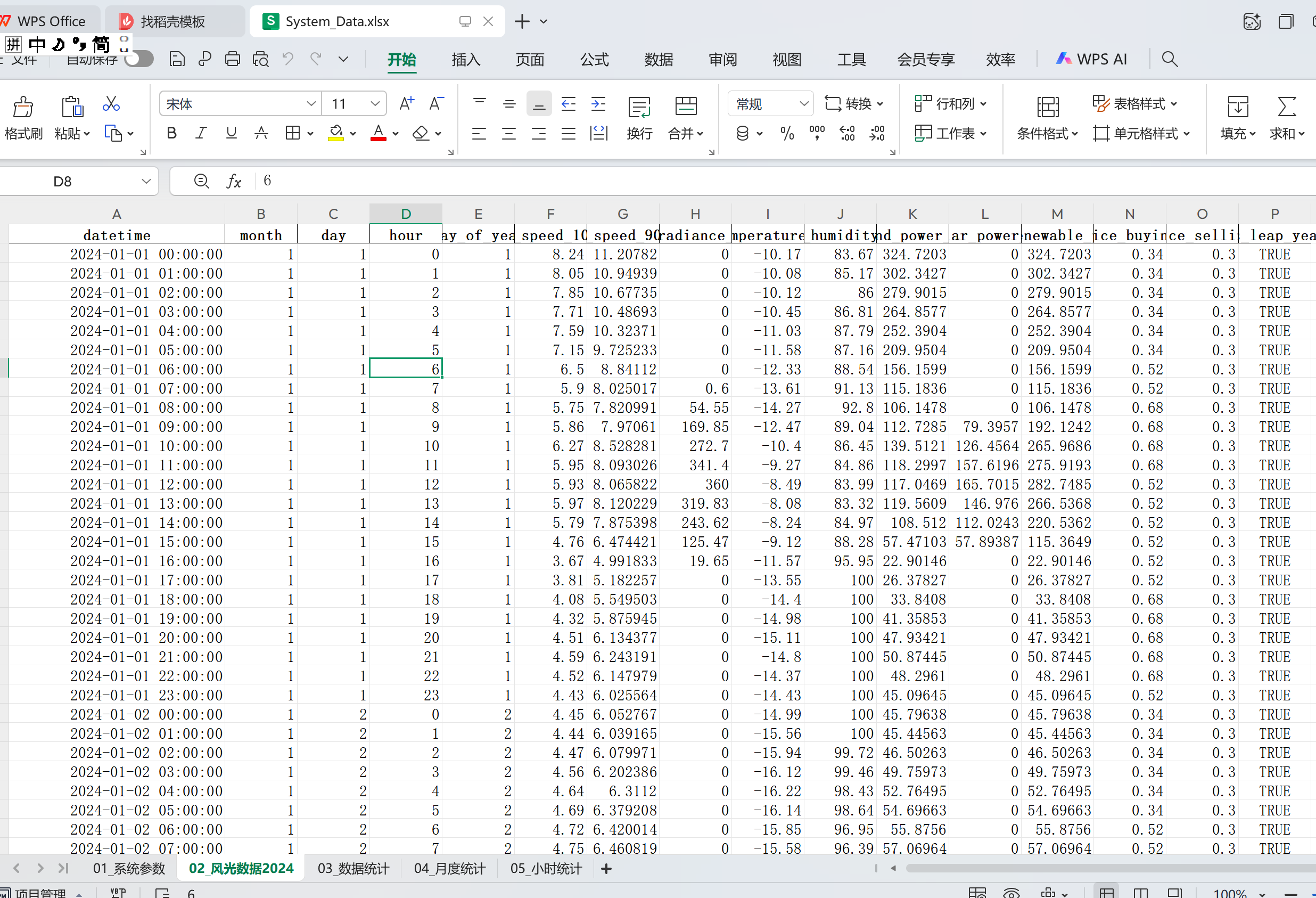Click the Format Painter icon
1316x898 pixels.
[23, 107]
